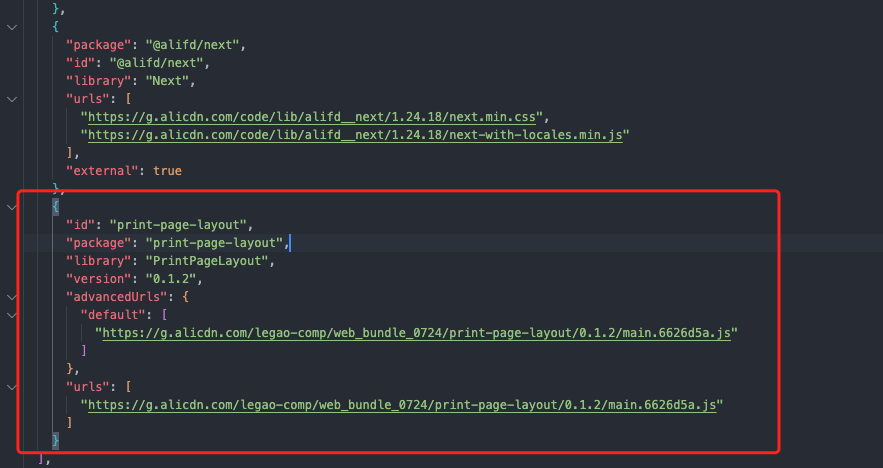Collapse the object containing package "@alifd/next"

click(12, 27)
